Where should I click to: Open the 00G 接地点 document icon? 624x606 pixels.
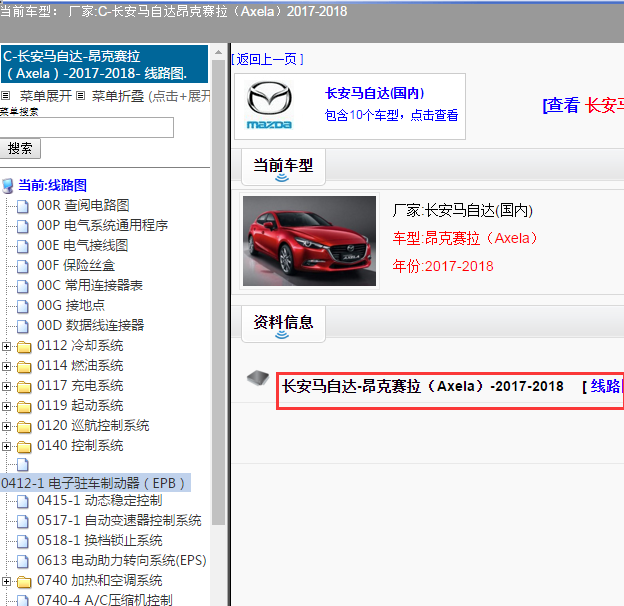tap(23, 306)
